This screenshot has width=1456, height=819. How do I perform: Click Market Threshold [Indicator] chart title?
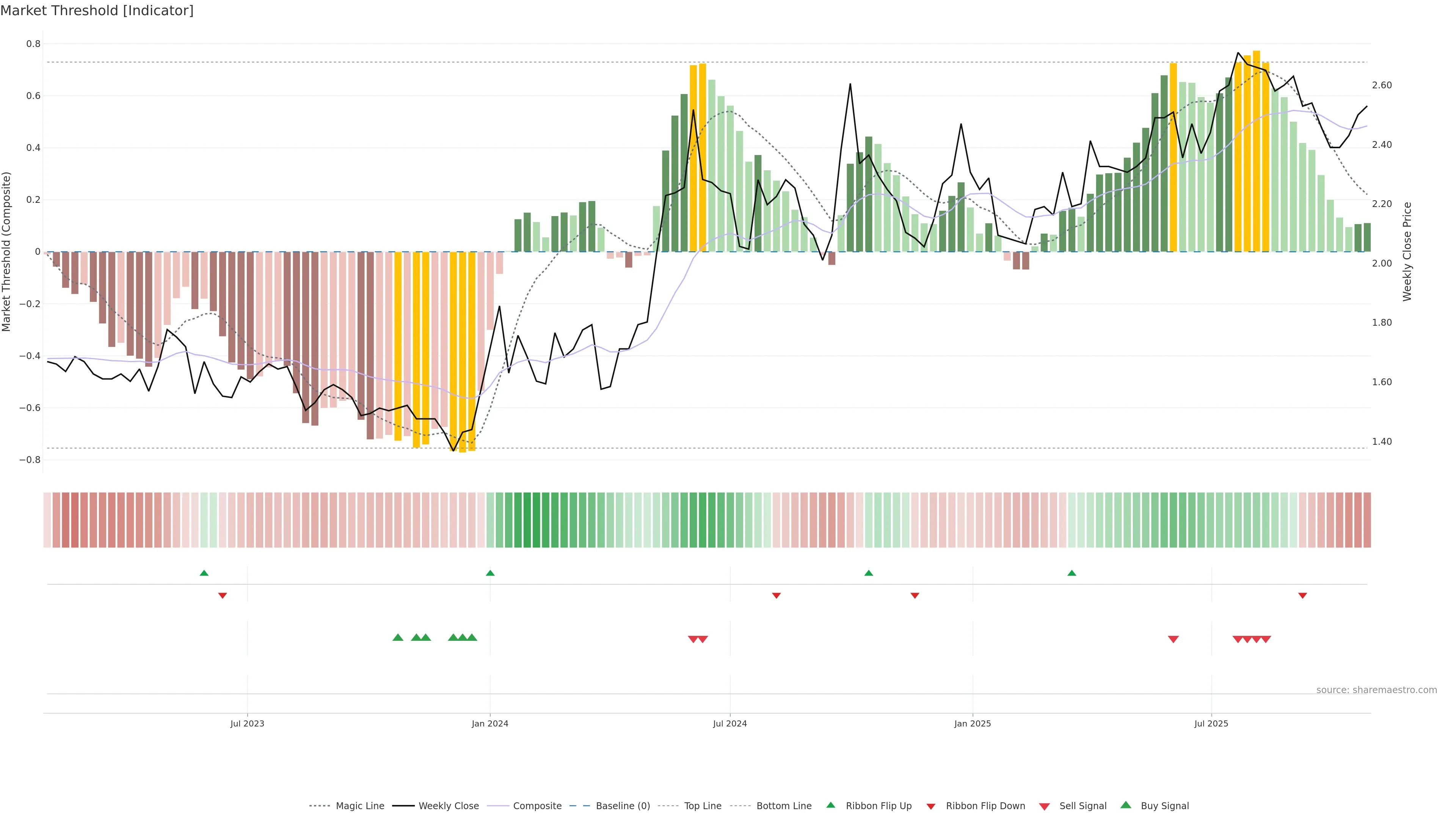click(97, 11)
